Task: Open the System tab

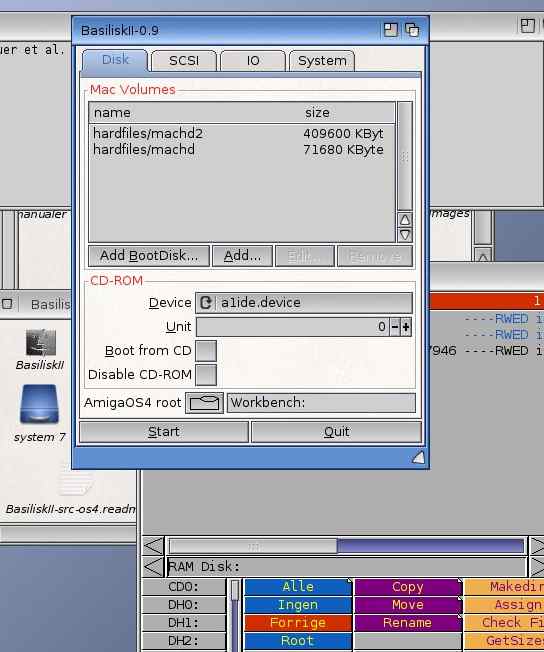Action: (x=322, y=61)
